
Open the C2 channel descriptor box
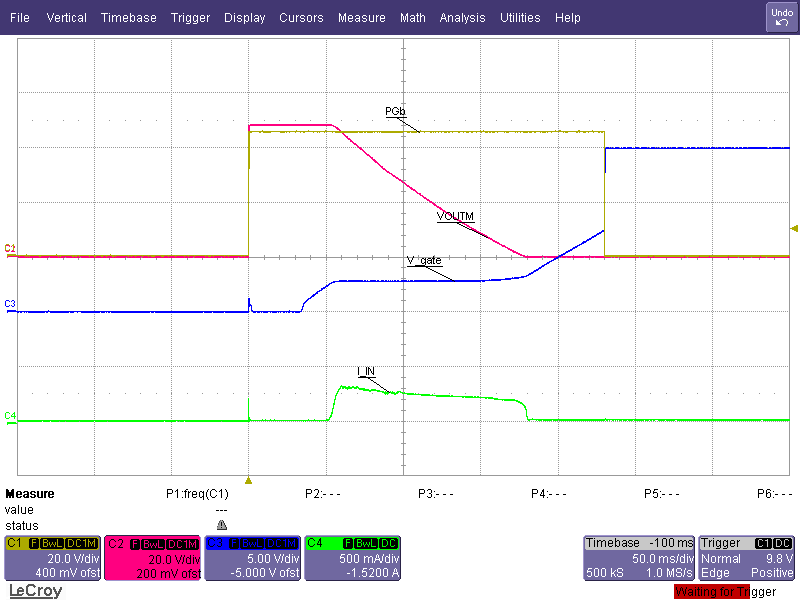click(153, 557)
